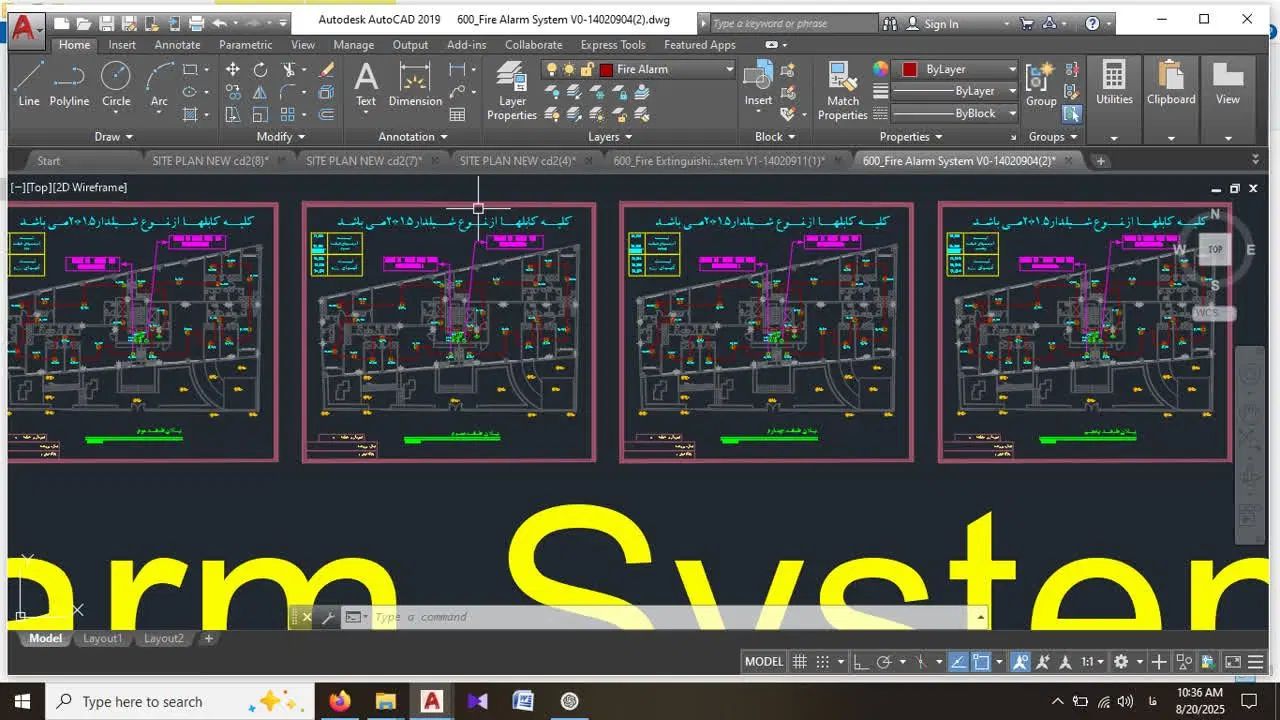Screen dimensions: 1280x720
Task: Toggle object snap tracking
Action: pos(957,661)
